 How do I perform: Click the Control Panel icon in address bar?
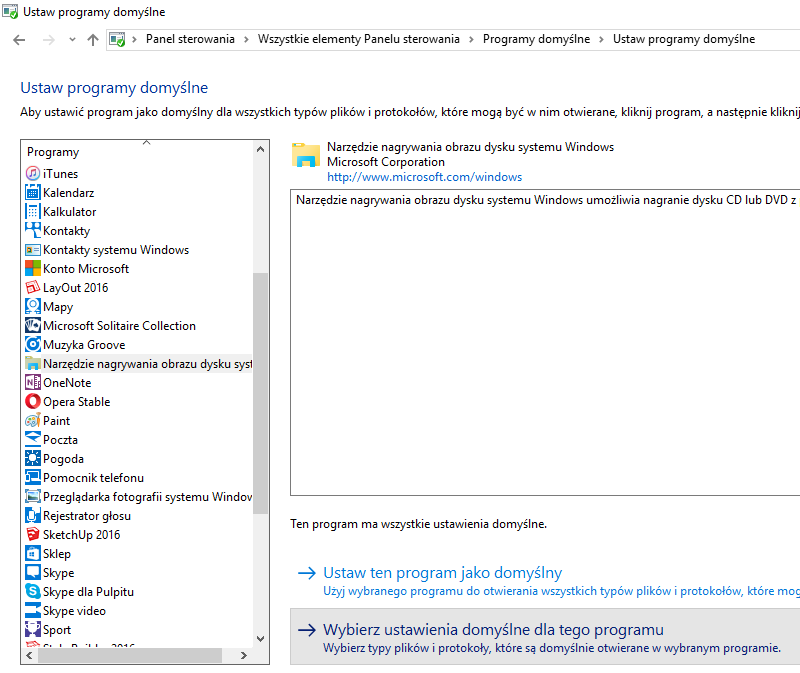click(x=117, y=39)
